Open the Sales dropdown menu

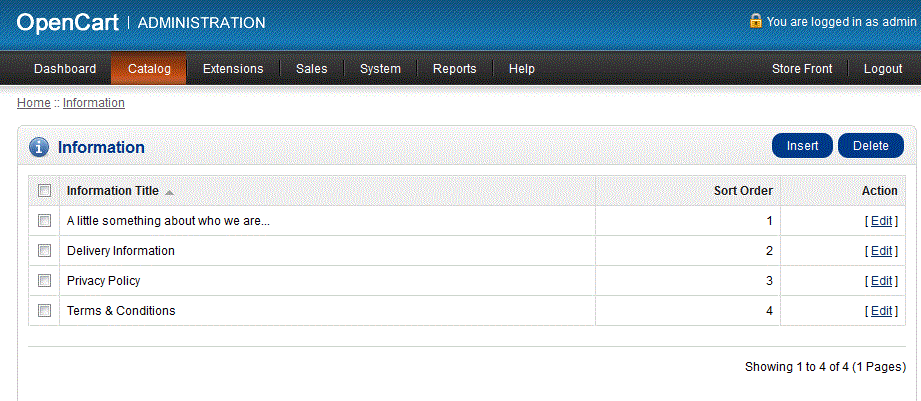311,69
